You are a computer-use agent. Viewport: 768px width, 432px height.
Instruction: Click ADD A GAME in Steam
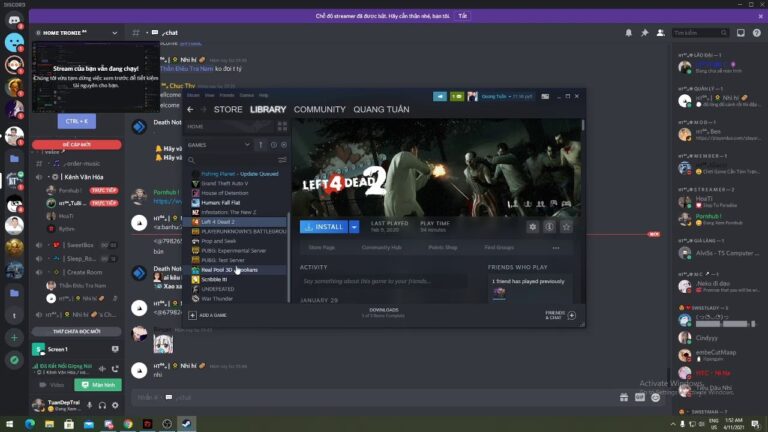(208, 315)
